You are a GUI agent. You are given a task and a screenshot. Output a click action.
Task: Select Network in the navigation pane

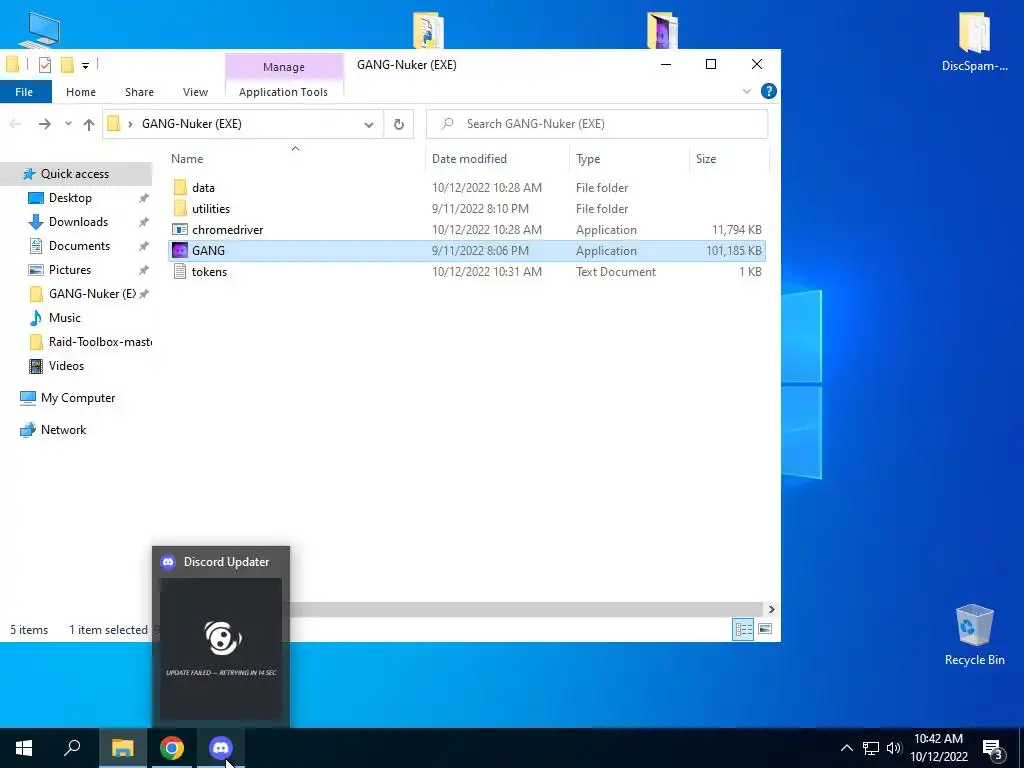point(63,430)
